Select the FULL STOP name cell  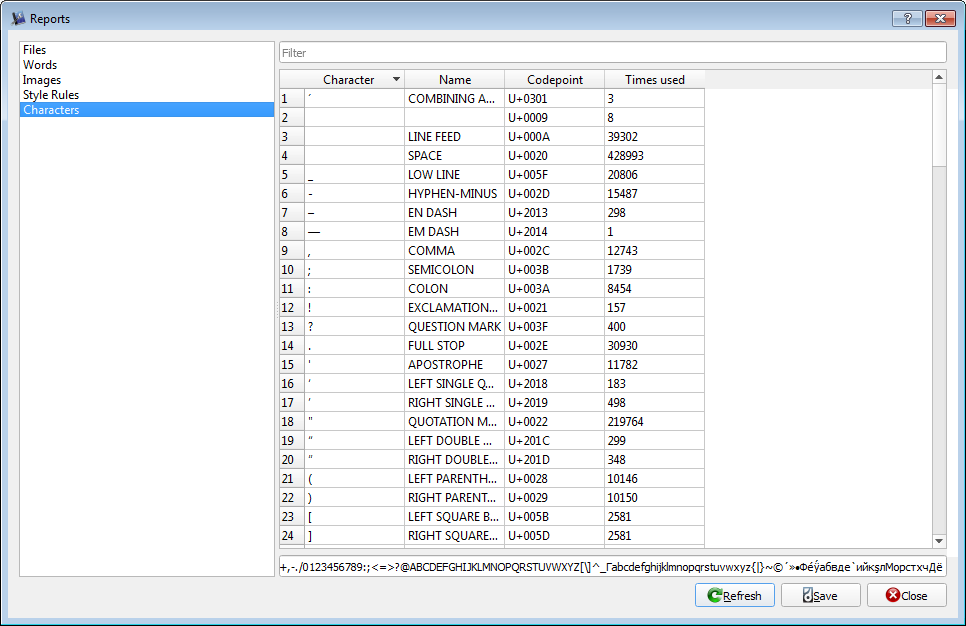click(x=455, y=346)
